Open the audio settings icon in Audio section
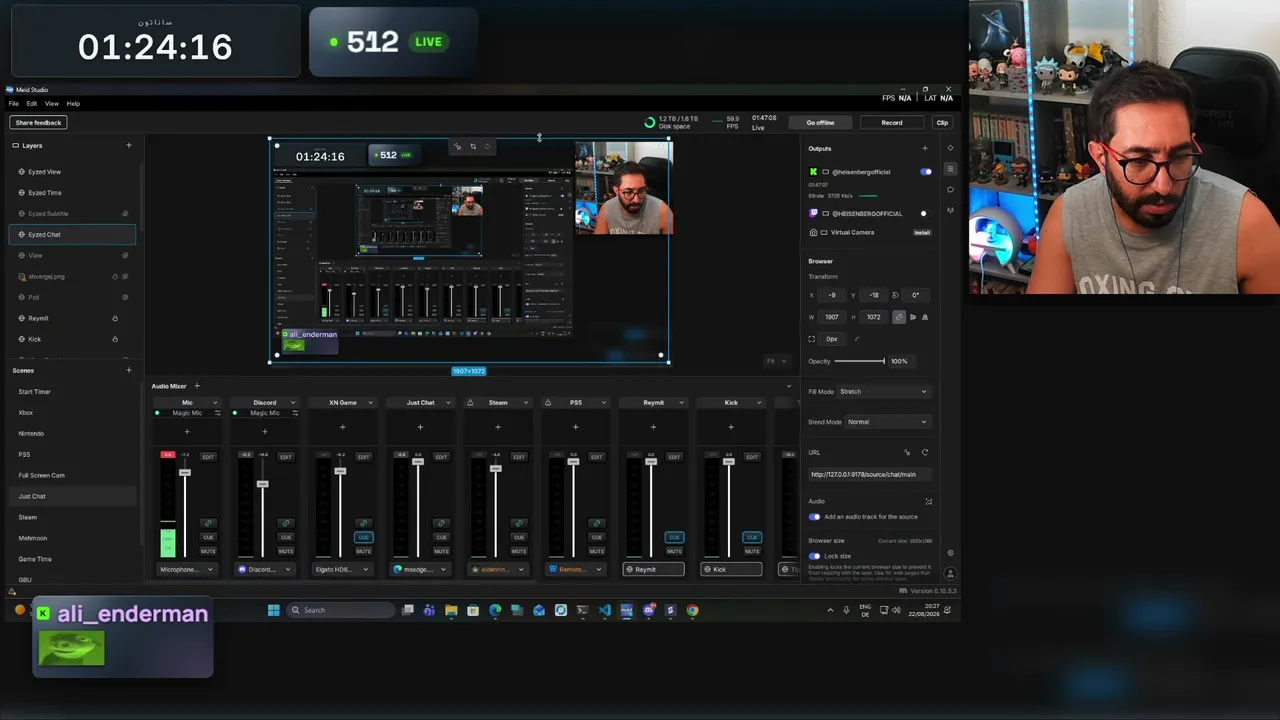This screenshot has width=1280, height=720. point(928,501)
